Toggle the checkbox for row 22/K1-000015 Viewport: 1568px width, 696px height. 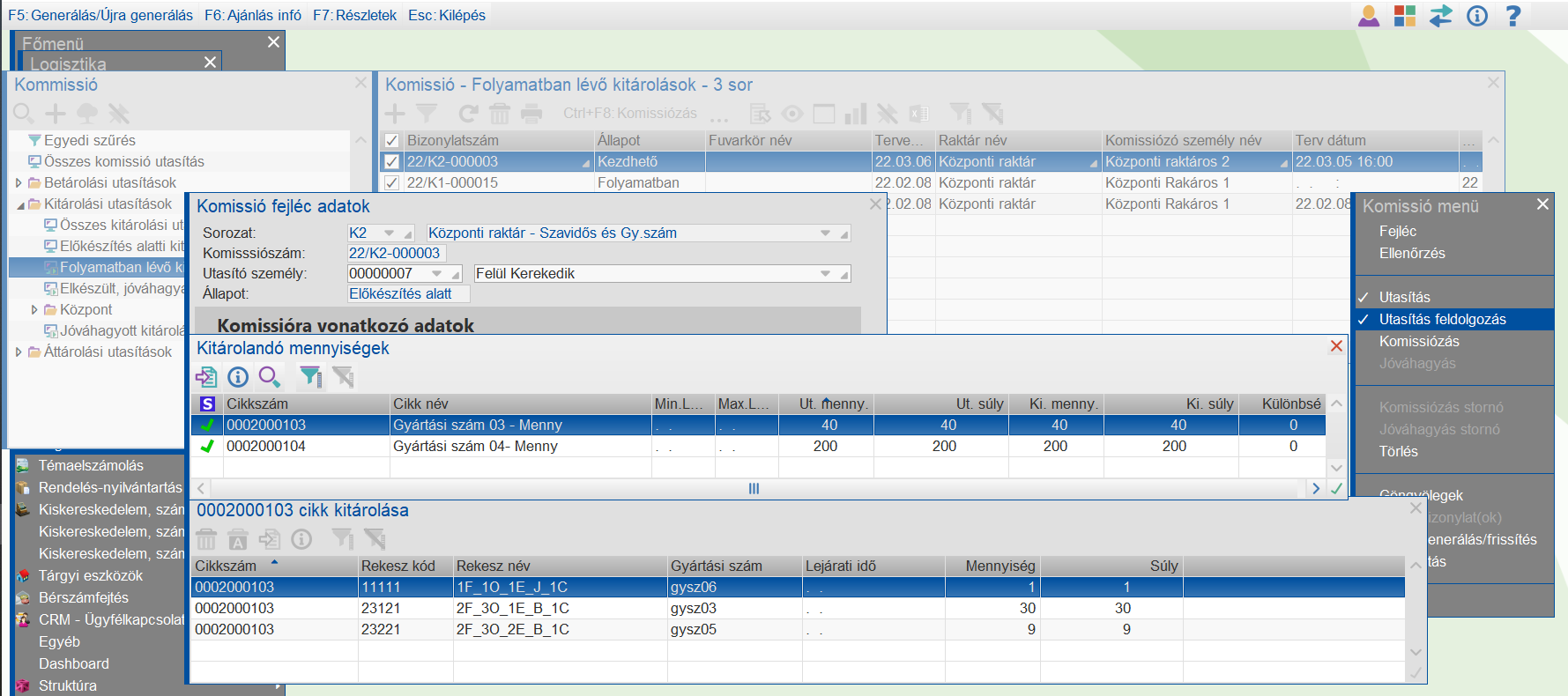point(392,183)
